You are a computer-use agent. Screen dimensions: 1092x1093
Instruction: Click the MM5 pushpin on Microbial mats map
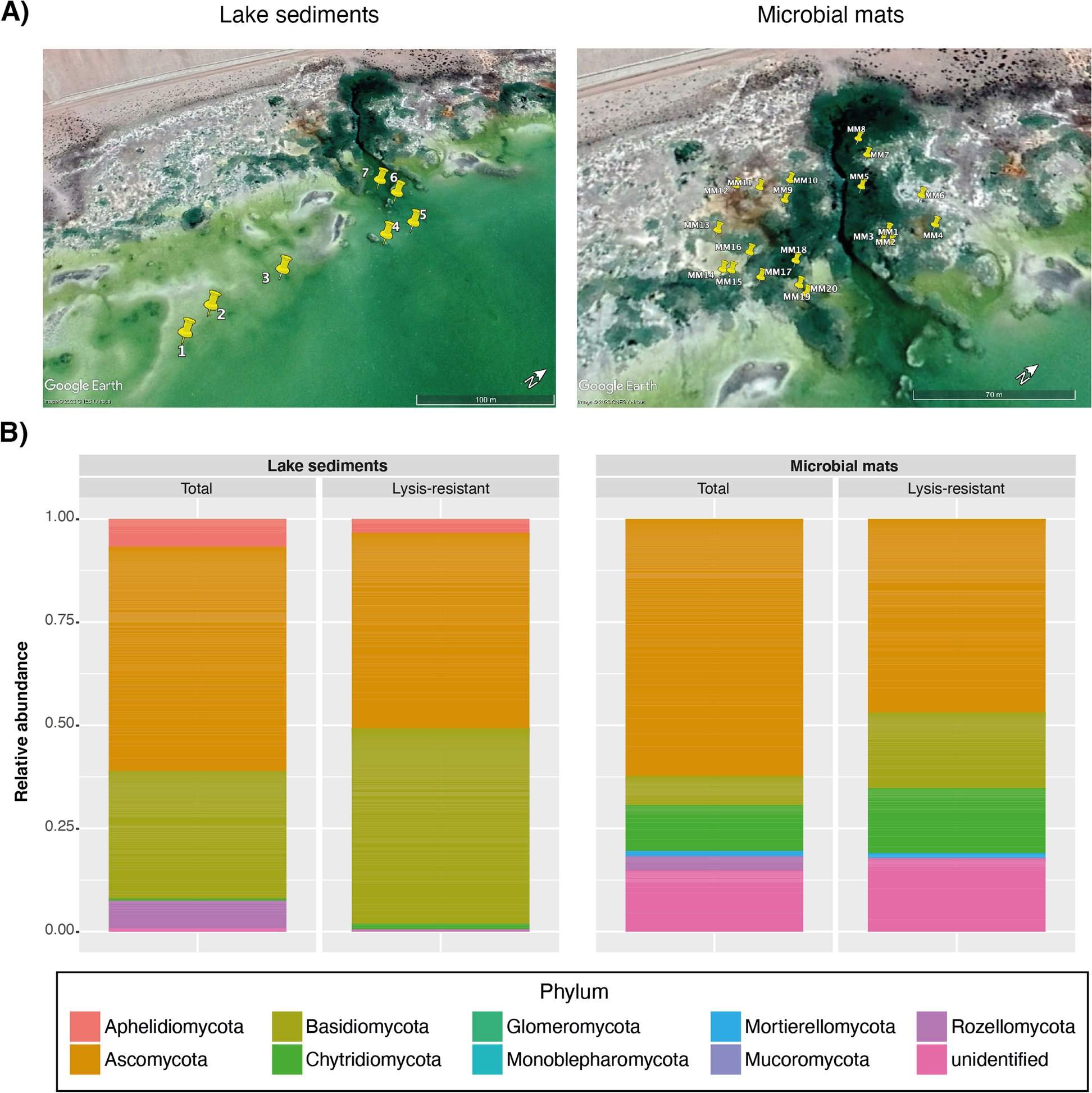tap(862, 184)
